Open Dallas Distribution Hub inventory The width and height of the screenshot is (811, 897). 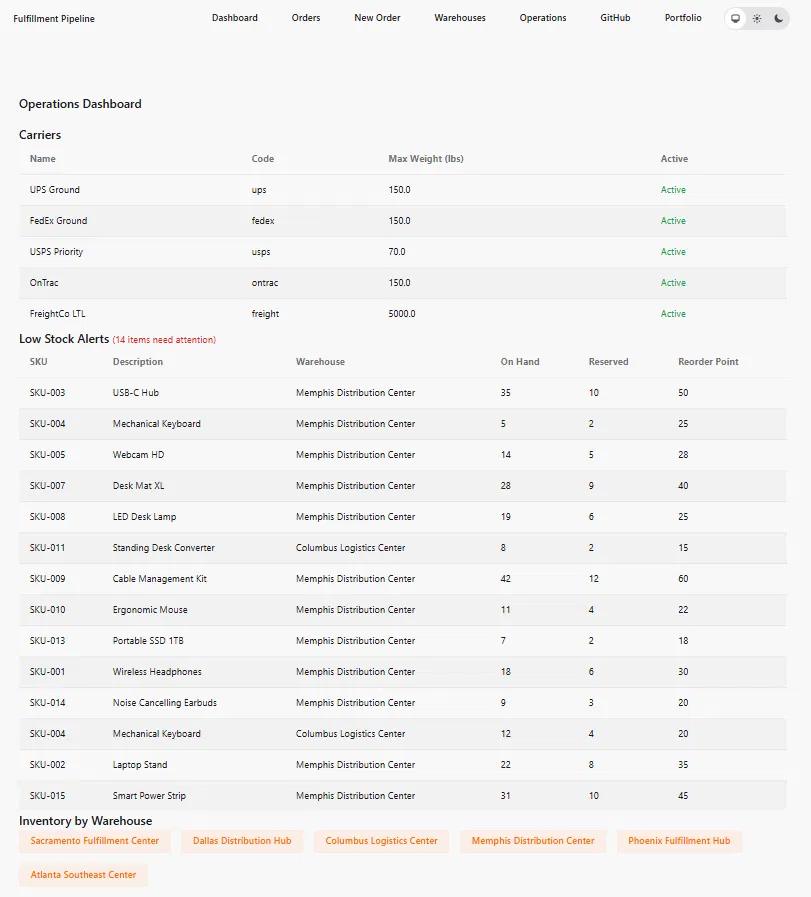click(x=242, y=841)
